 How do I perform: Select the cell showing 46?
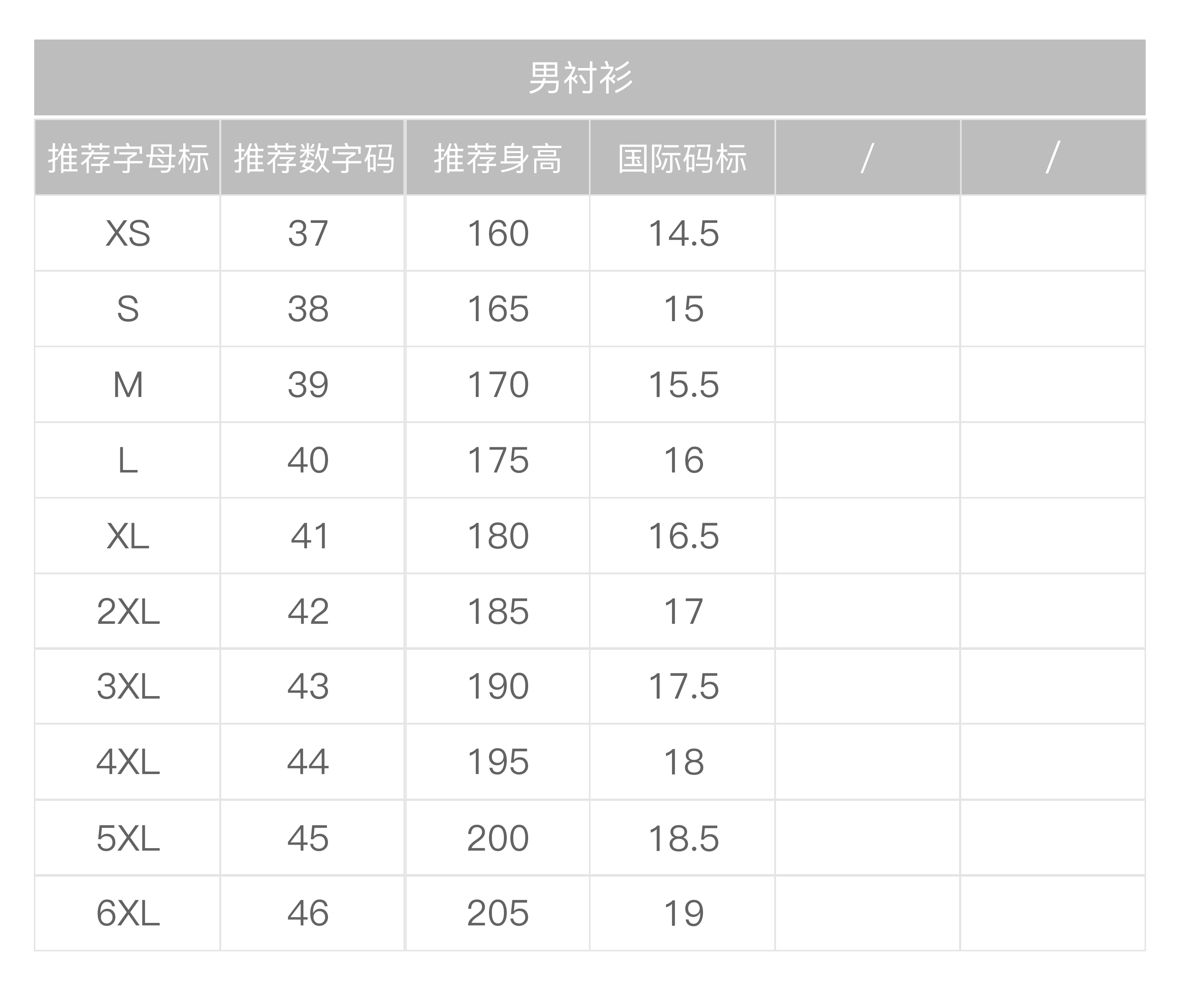click(313, 913)
